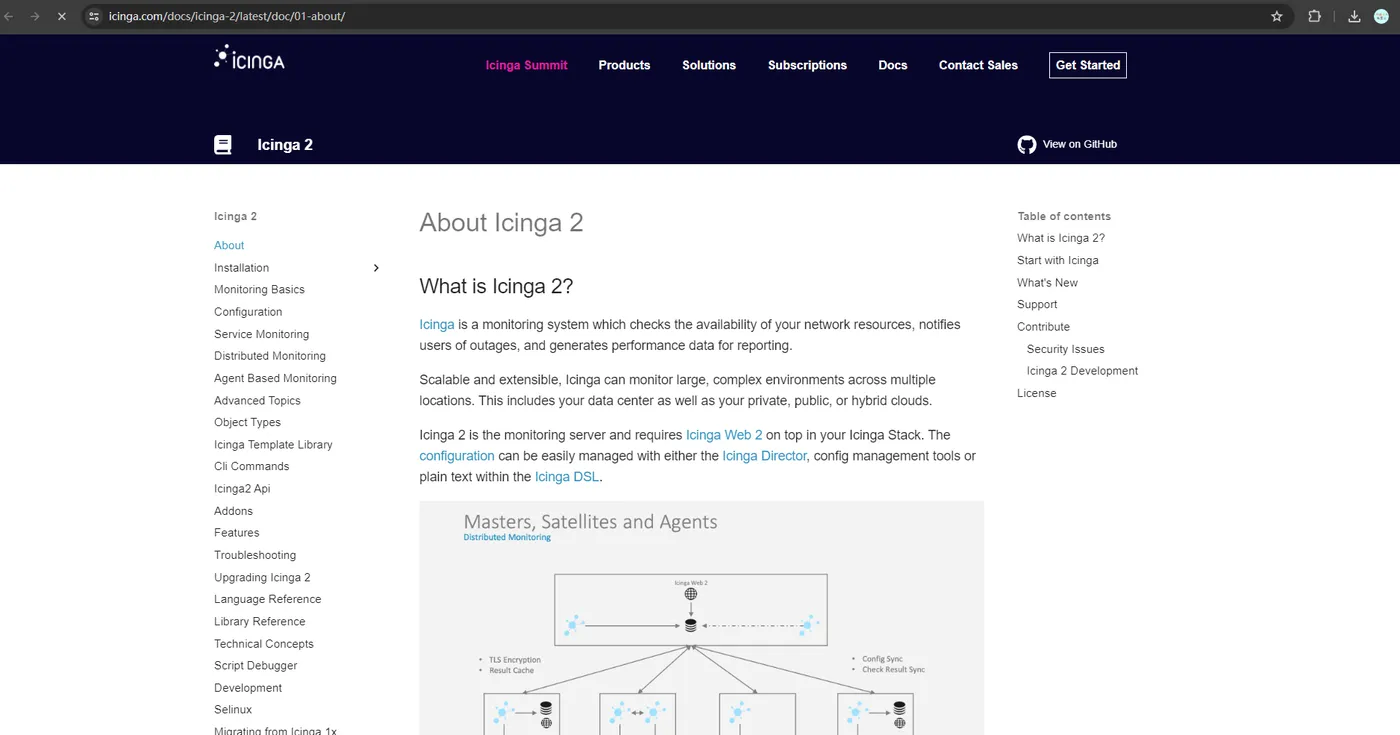Open Object Types in the sidebar

click(247, 422)
